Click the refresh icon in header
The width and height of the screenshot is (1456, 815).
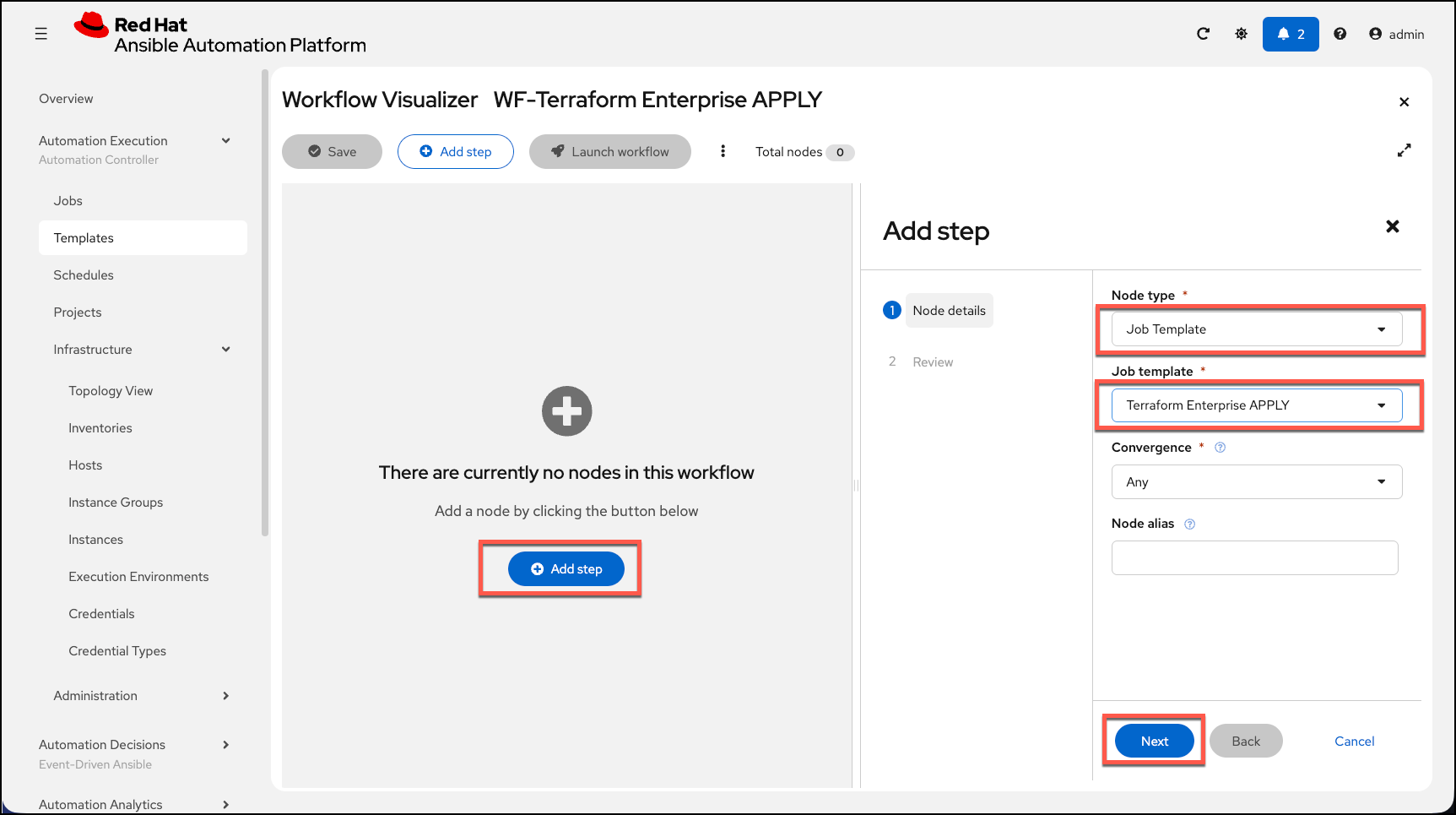(1203, 34)
